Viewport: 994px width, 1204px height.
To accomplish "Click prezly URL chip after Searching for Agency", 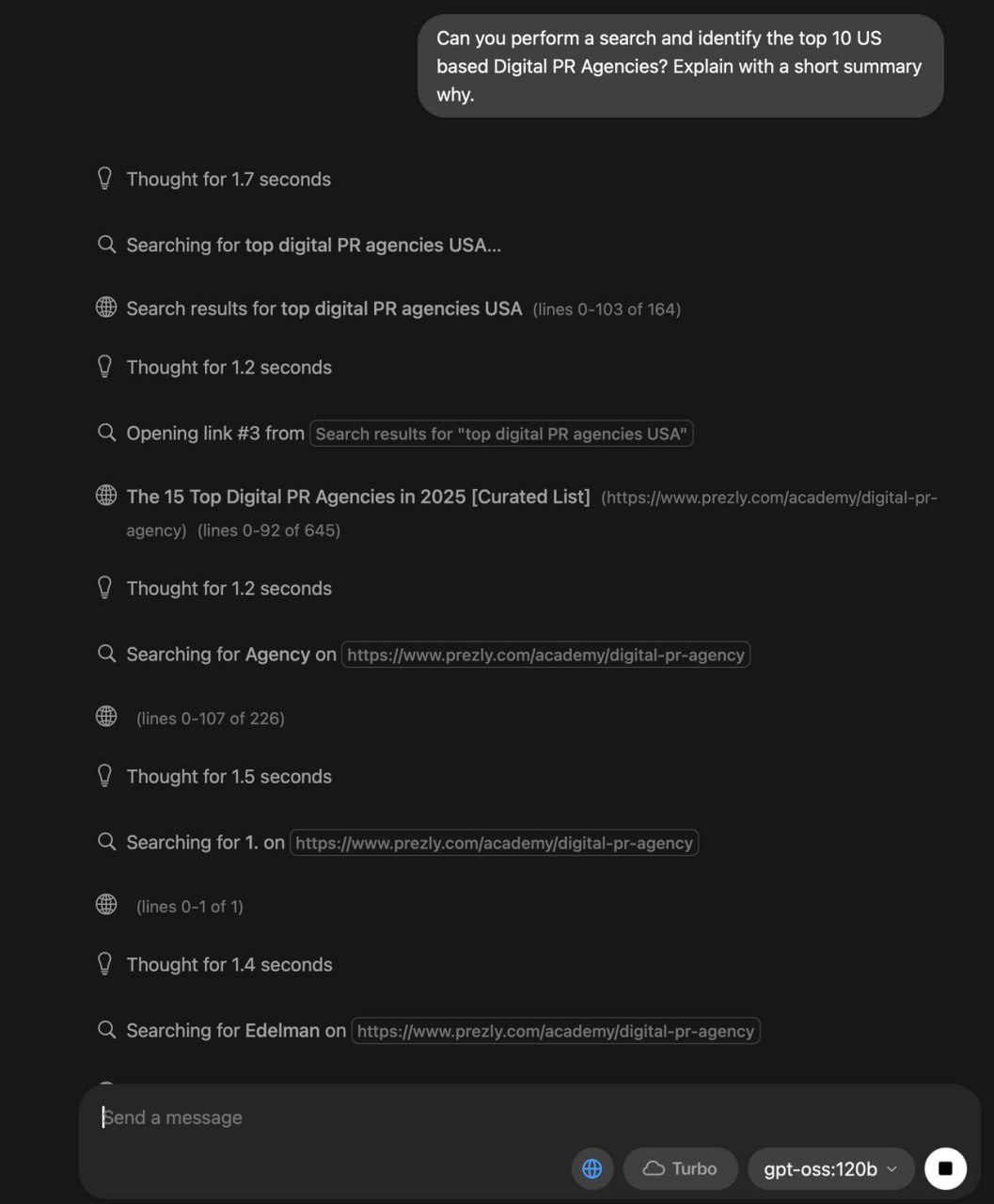I will 545,655.
